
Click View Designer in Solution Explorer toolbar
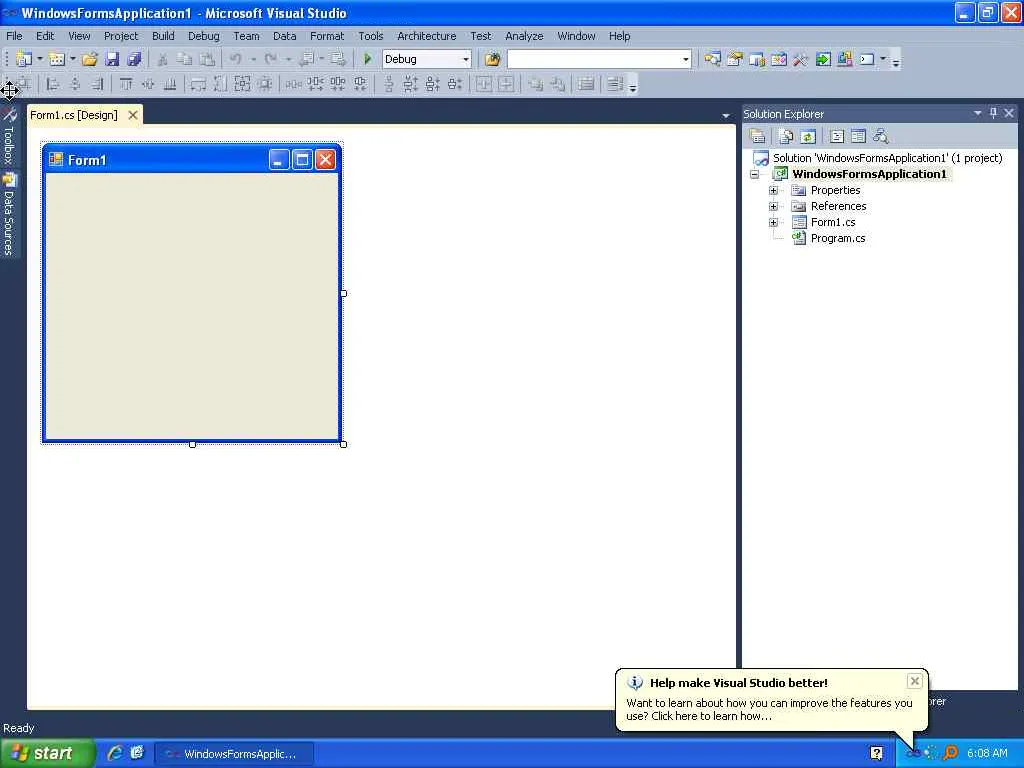coord(859,136)
